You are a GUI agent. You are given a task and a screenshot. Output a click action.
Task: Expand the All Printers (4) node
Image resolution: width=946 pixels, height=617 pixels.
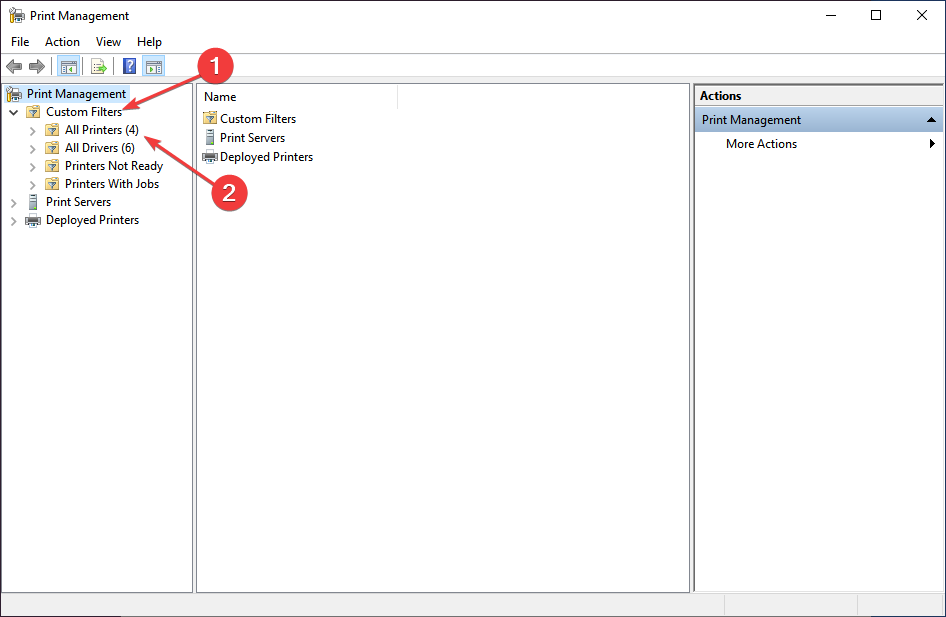pyautogui.click(x=33, y=130)
